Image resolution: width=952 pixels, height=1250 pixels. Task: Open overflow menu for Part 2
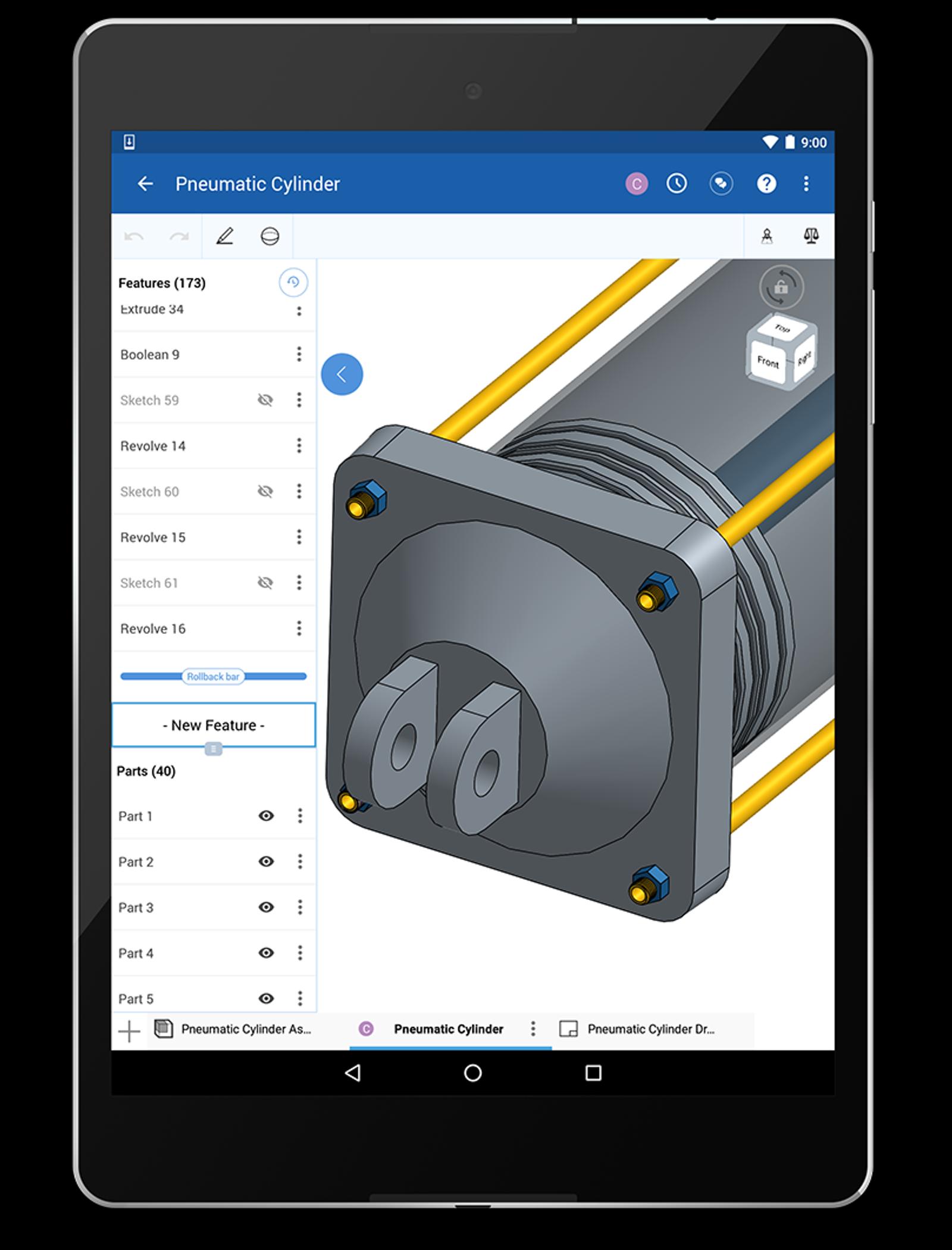point(300,861)
